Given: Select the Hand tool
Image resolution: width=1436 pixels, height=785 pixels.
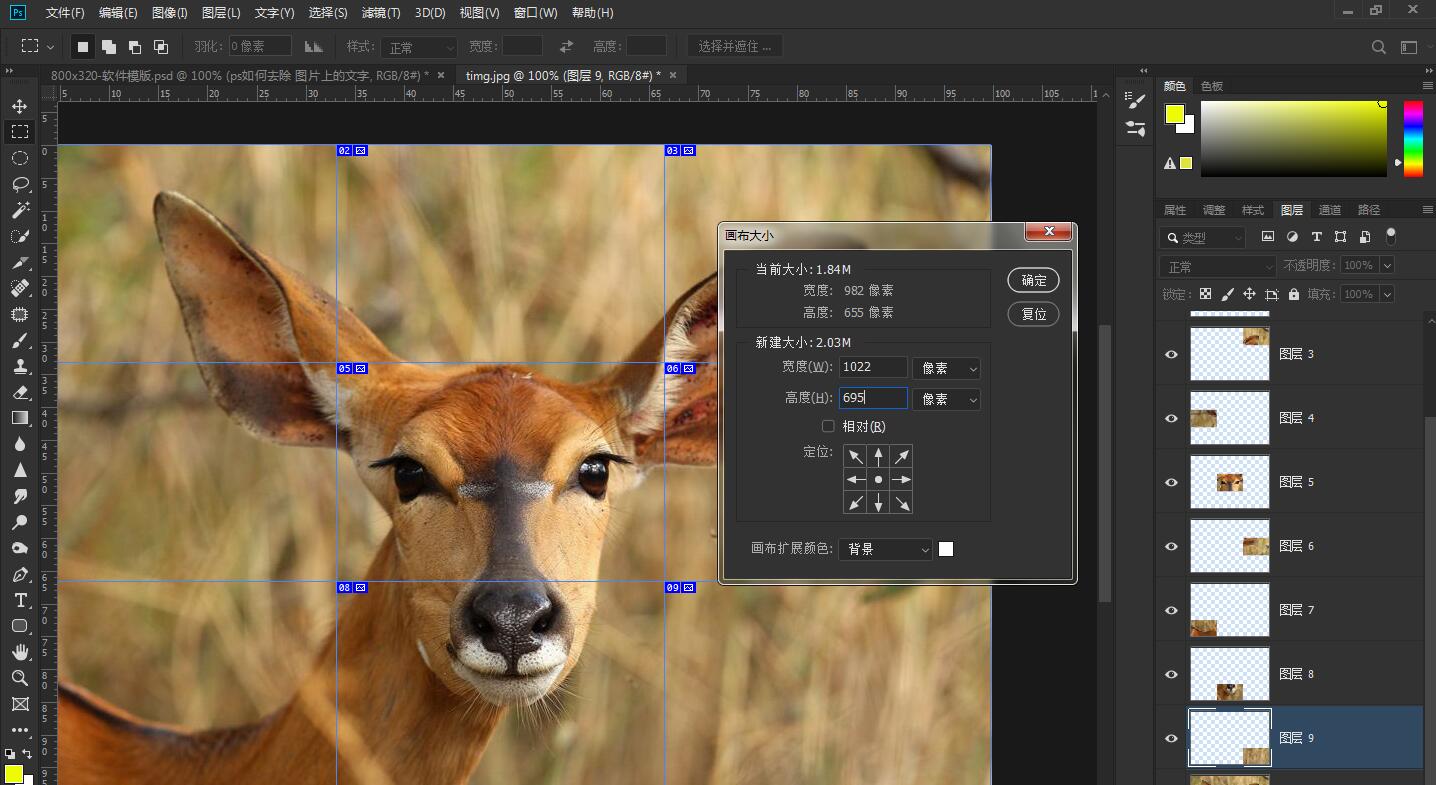Looking at the screenshot, I should [x=19, y=652].
